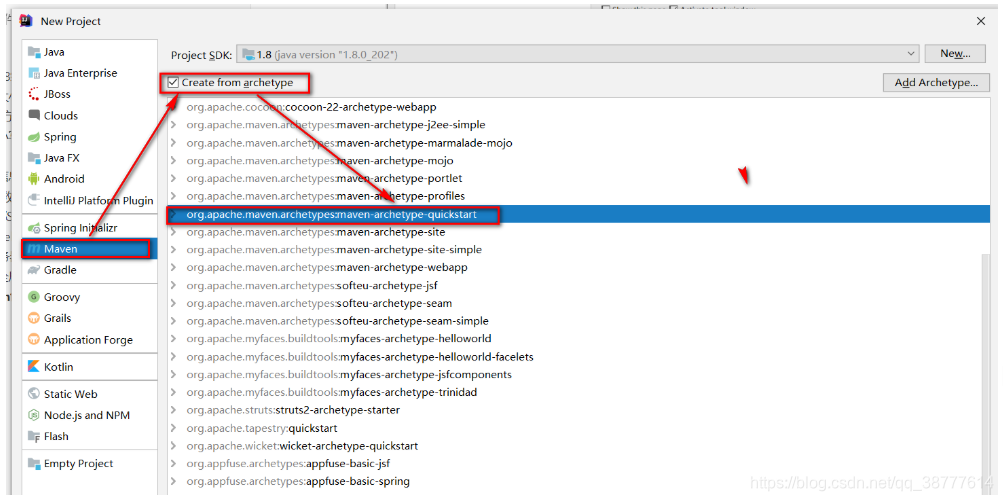The height and width of the screenshot is (501, 1003).
Task: Expand the appfuse-basic-spring chevron
Action: click(173, 481)
